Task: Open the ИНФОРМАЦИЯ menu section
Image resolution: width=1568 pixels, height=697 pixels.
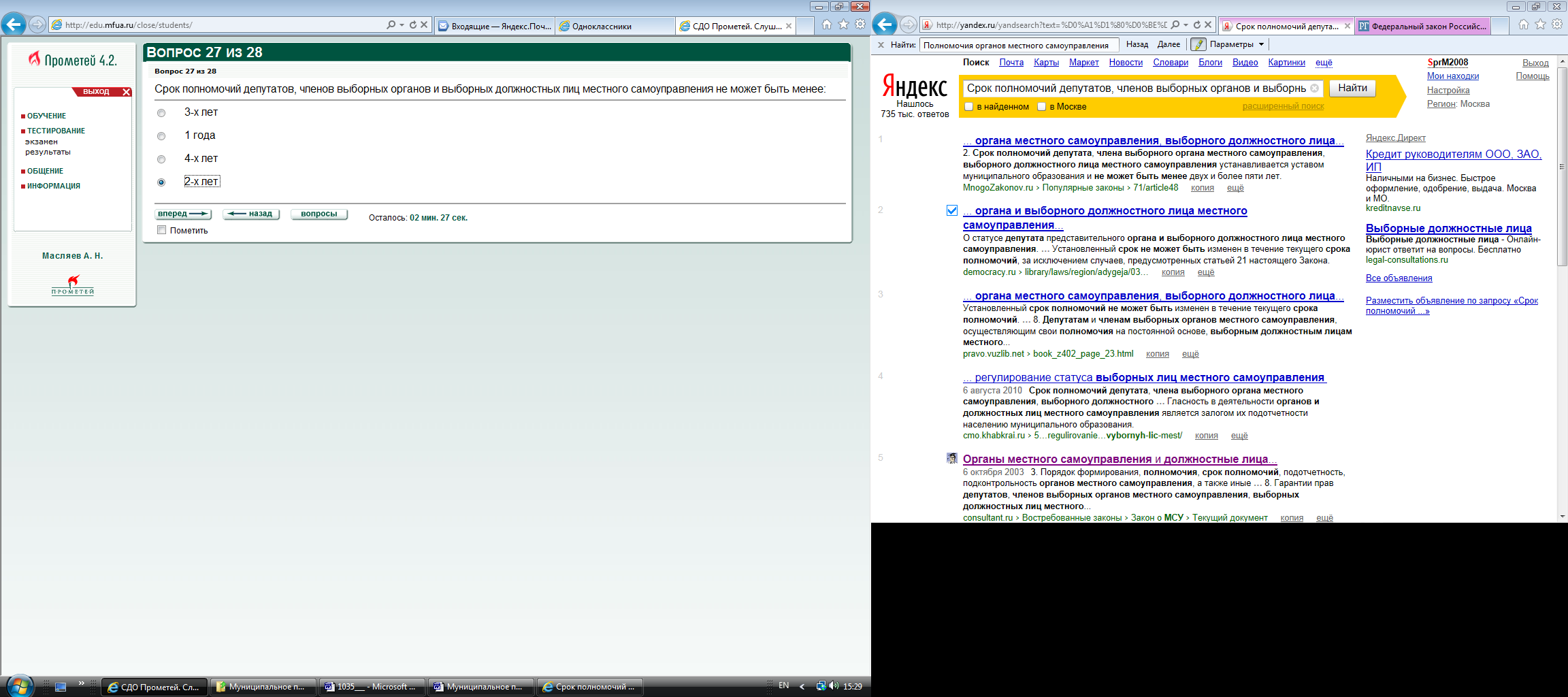Action: click(53, 186)
